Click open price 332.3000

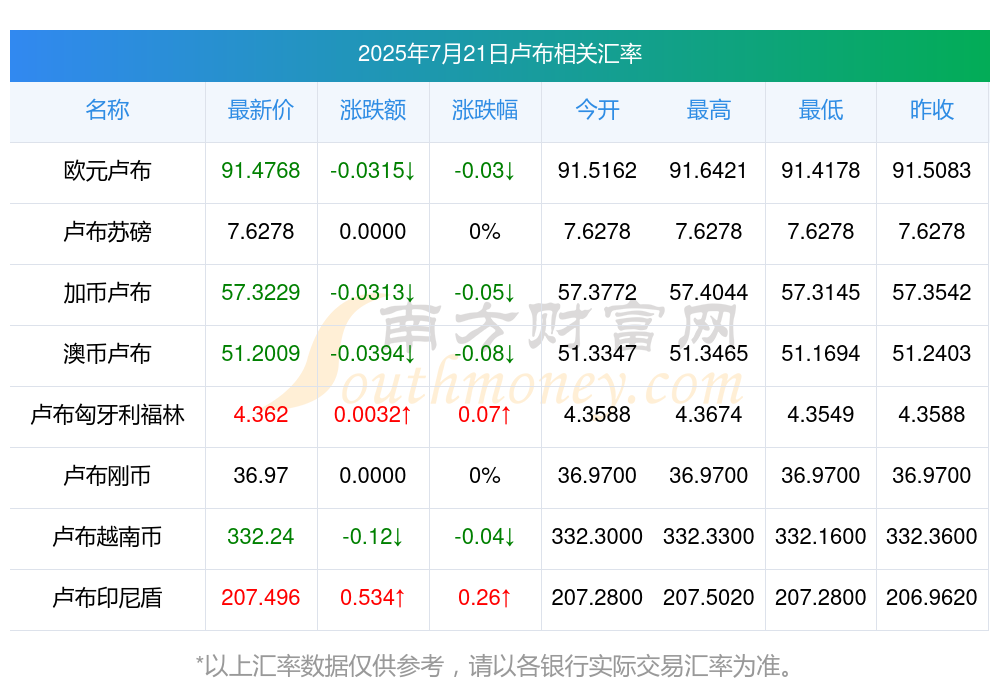(x=597, y=536)
